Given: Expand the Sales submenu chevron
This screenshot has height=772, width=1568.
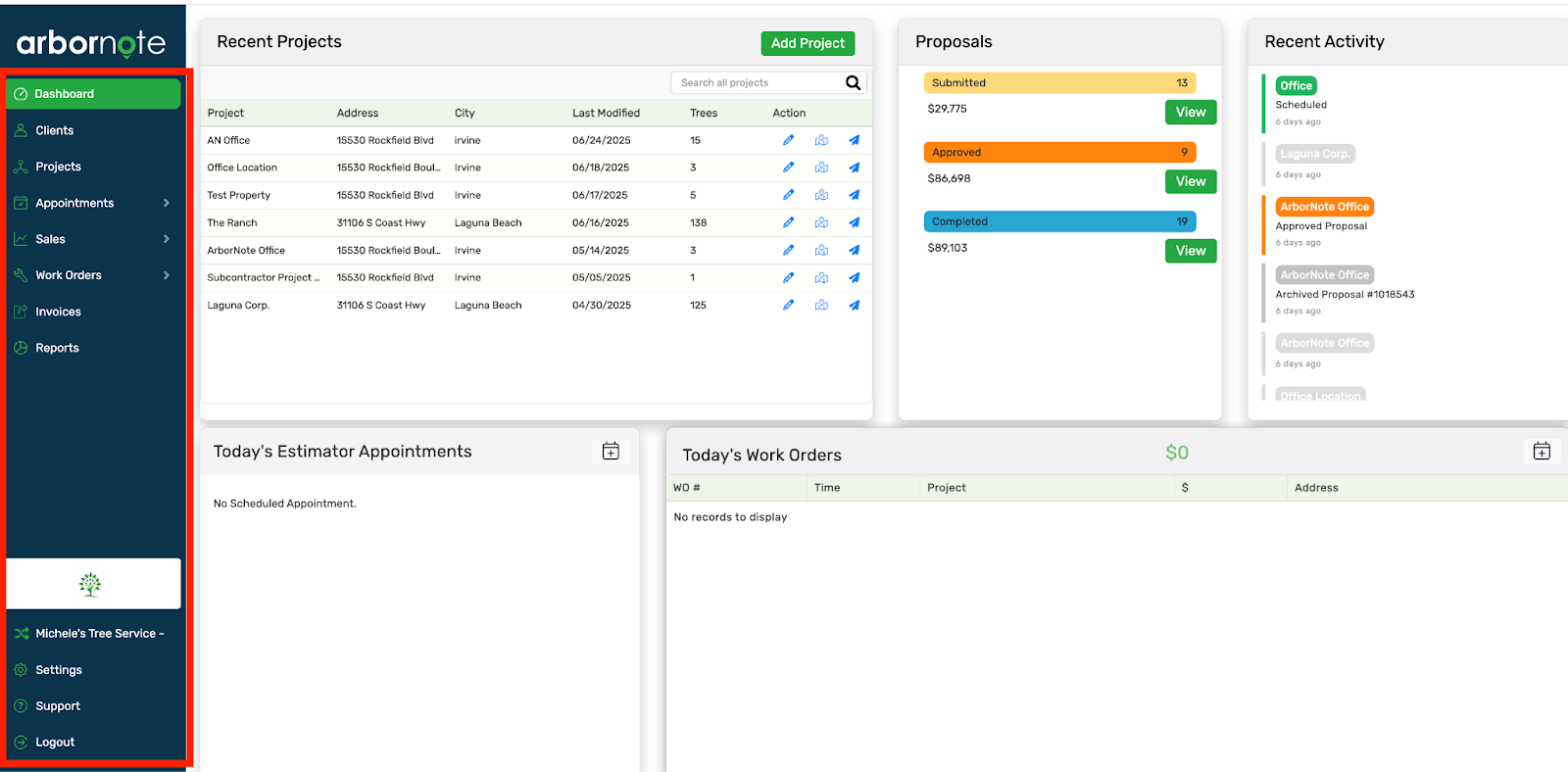Looking at the screenshot, I should (x=167, y=239).
